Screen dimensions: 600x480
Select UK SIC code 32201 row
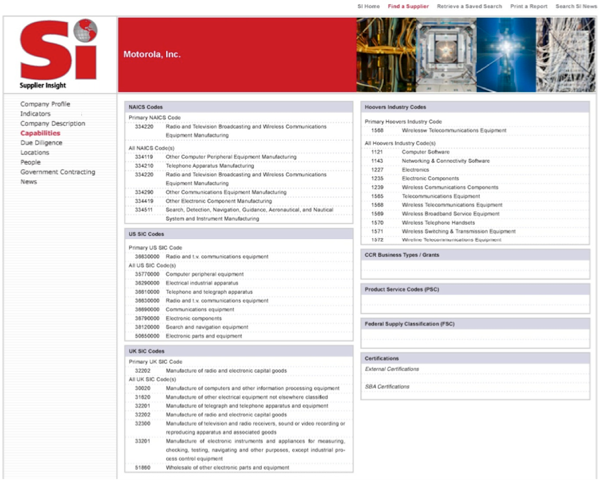coord(239,406)
